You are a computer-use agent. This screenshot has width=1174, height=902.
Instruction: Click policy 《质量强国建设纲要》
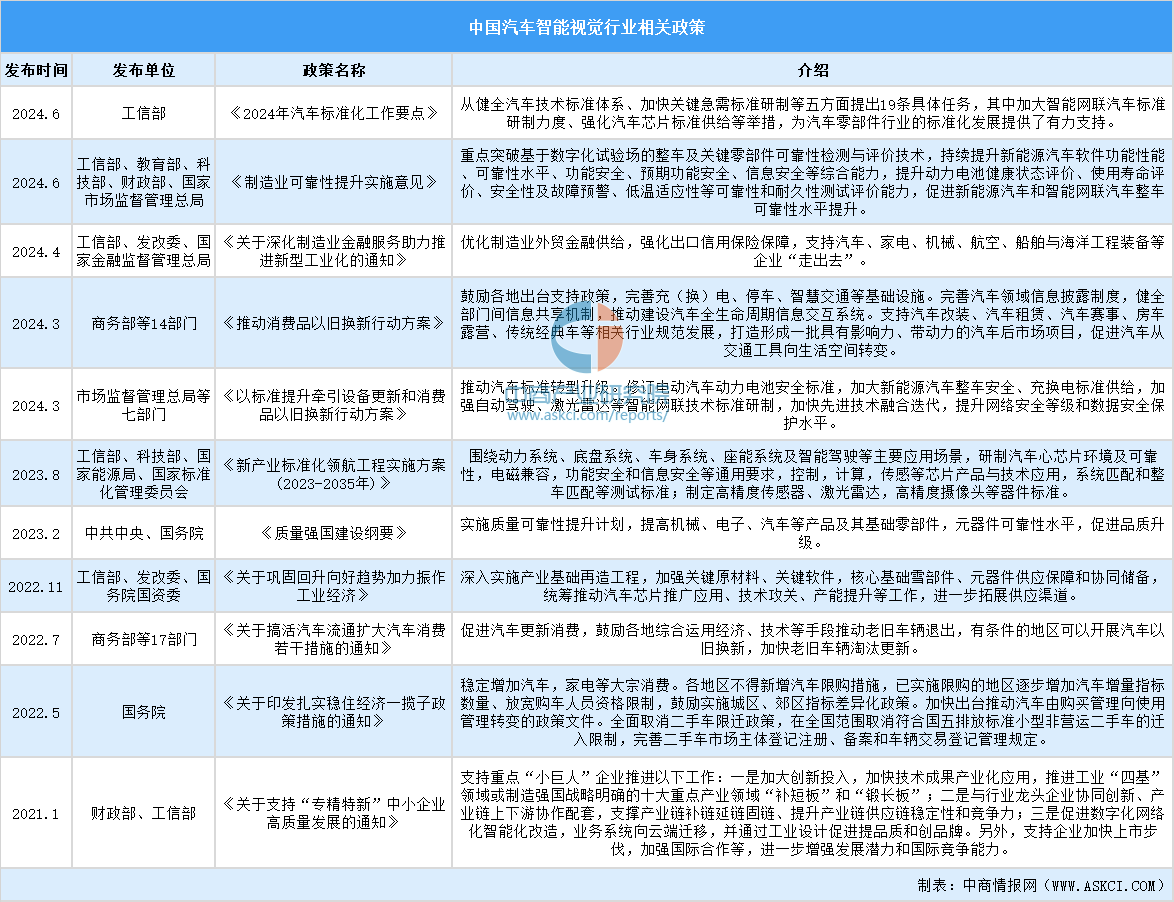coord(334,533)
